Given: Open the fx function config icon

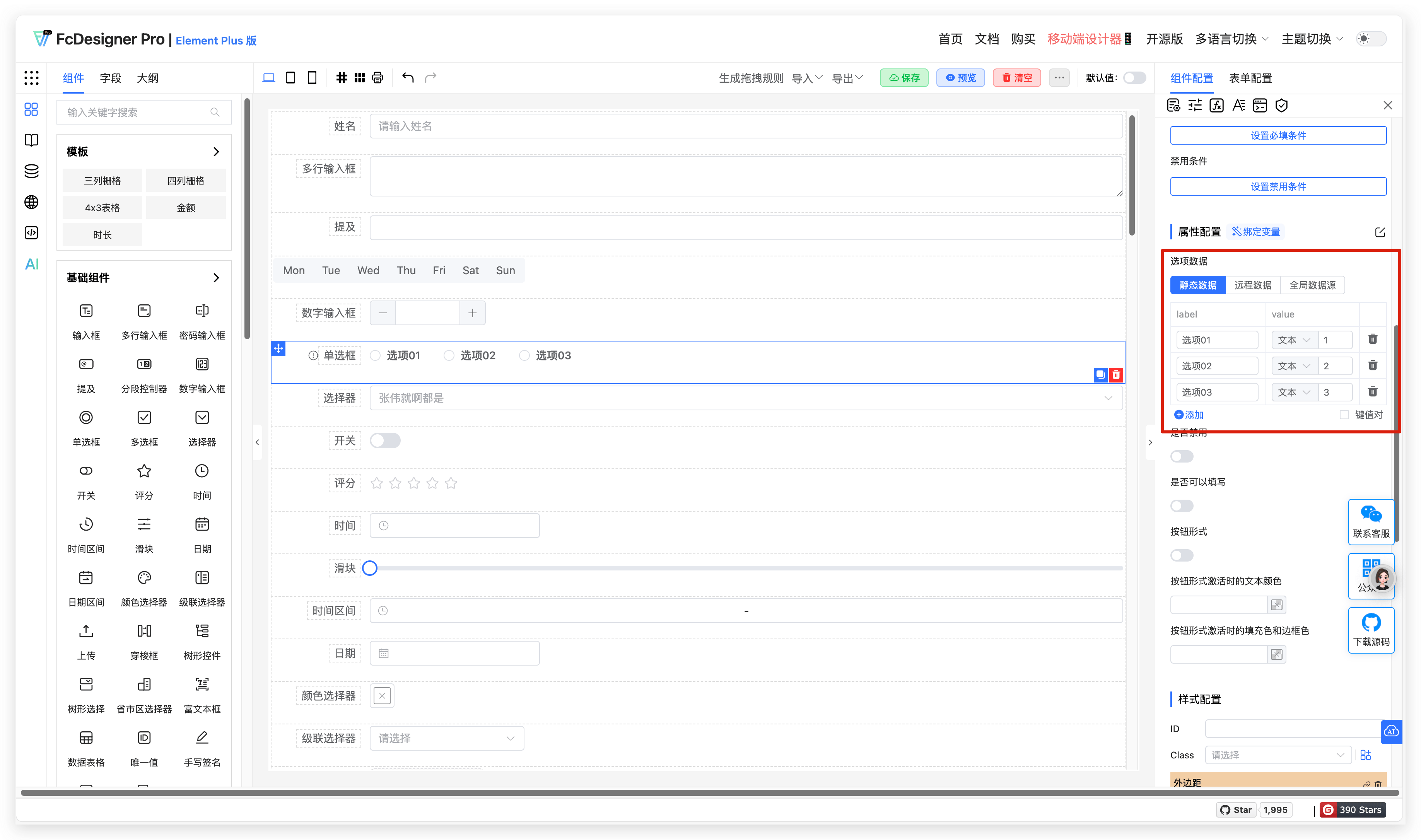Looking at the screenshot, I should [1217, 105].
